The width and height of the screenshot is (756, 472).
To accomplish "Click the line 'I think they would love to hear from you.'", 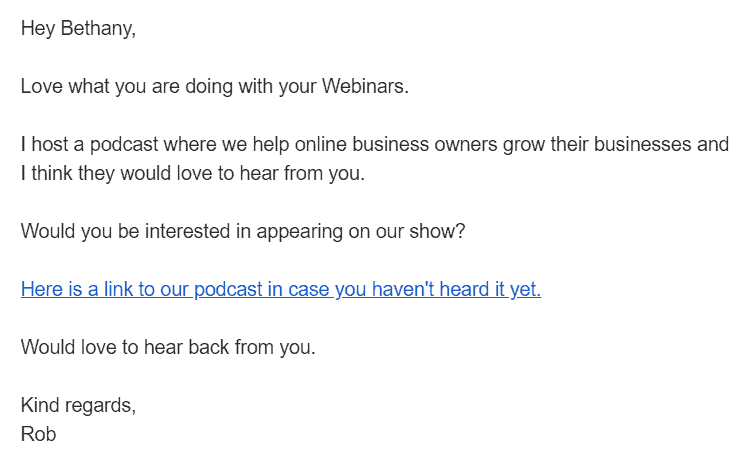I will pos(193,174).
